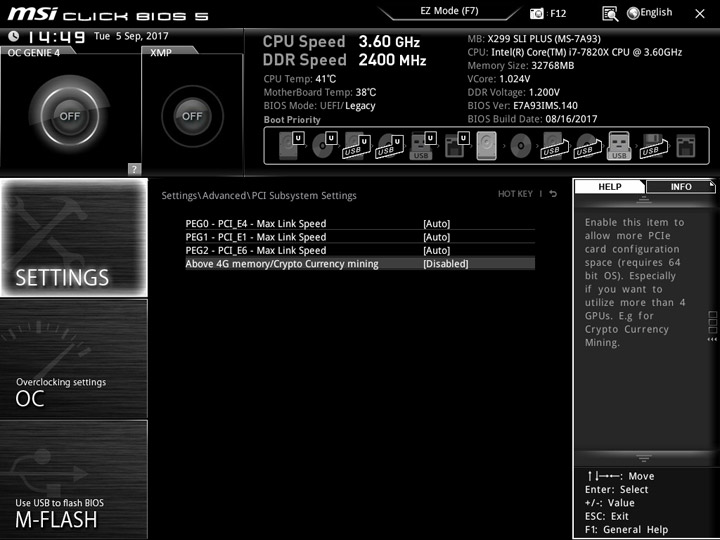Exit BIOS with the X close button

[x=700, y=14]
